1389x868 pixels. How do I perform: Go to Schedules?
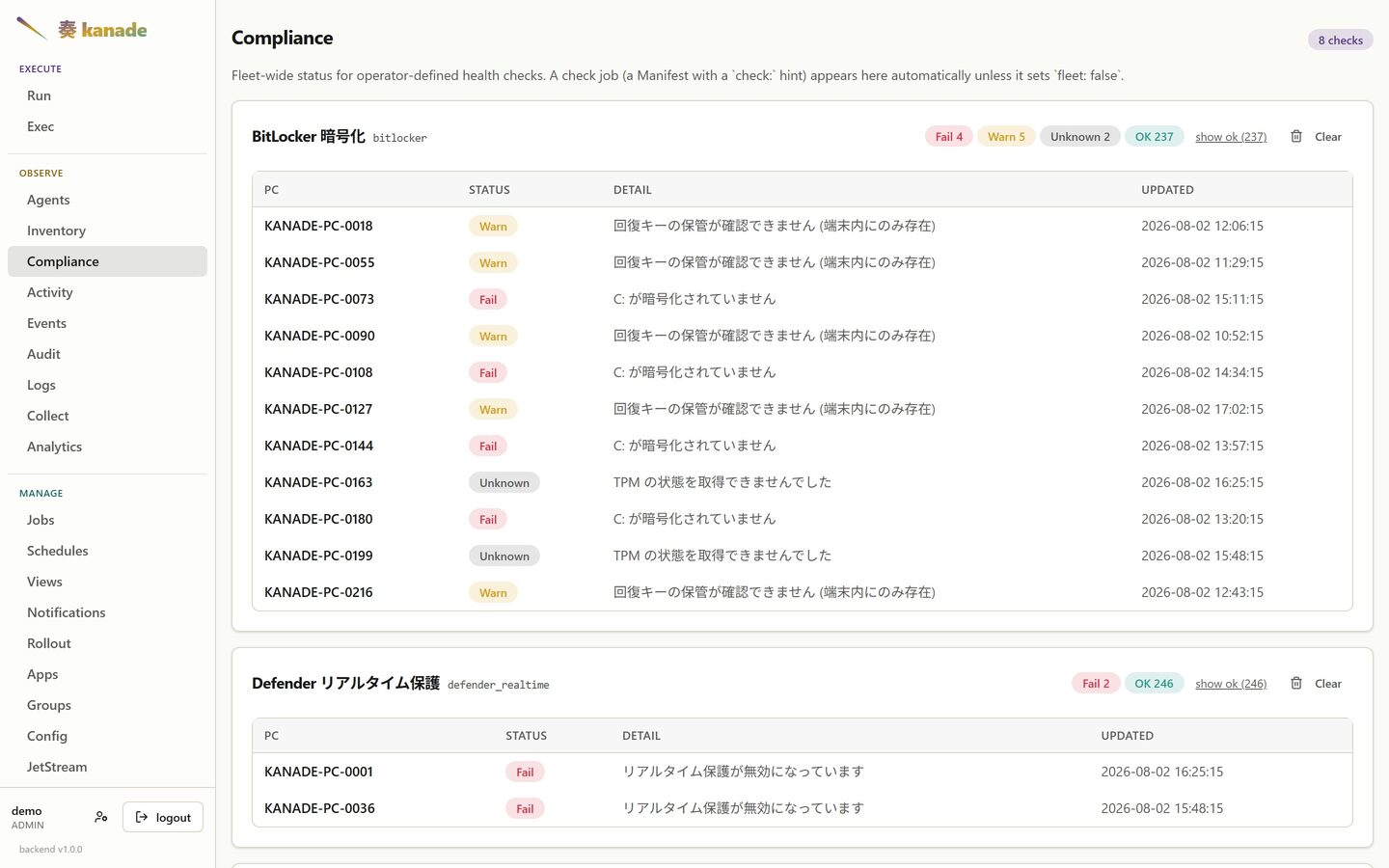[x=107, y=551]
